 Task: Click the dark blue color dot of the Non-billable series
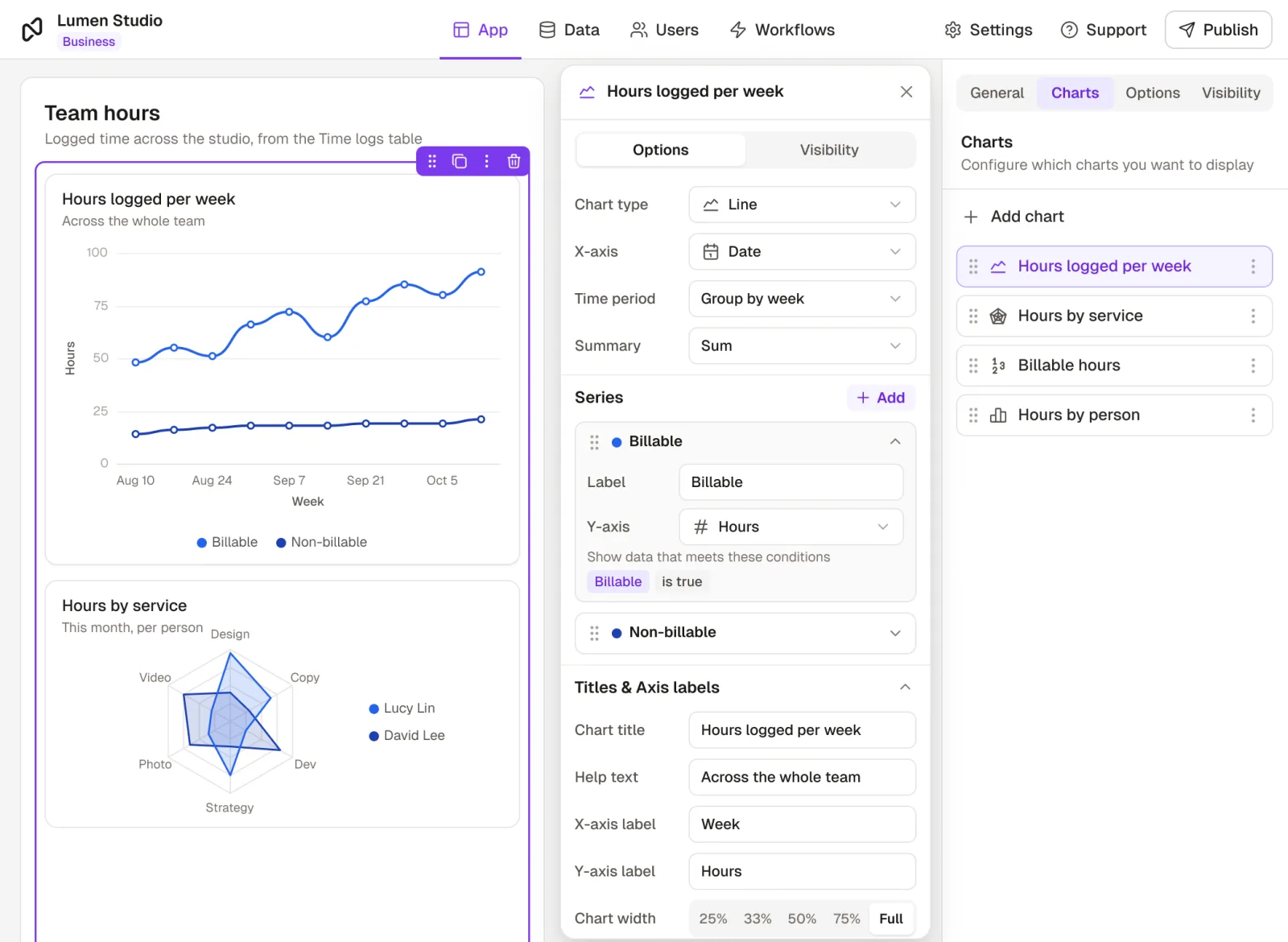click(617, 633)
